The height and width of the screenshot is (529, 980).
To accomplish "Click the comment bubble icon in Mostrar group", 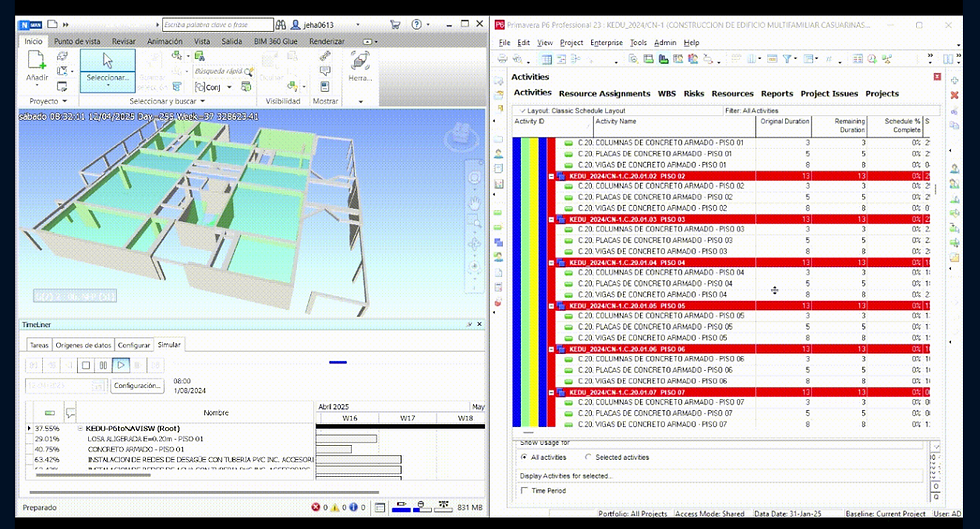I will [324, 71].
